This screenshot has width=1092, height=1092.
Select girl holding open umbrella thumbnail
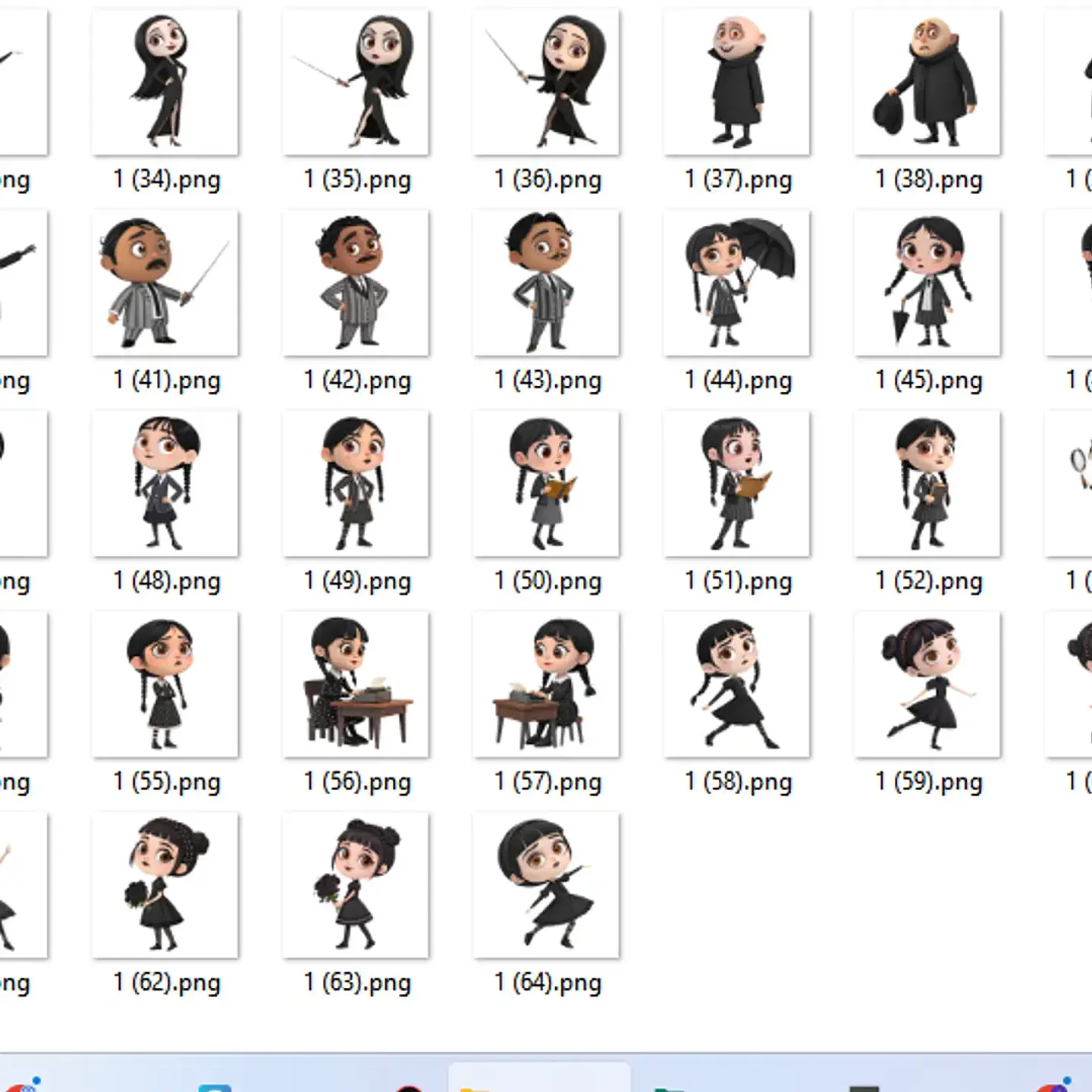pos(736,283)
